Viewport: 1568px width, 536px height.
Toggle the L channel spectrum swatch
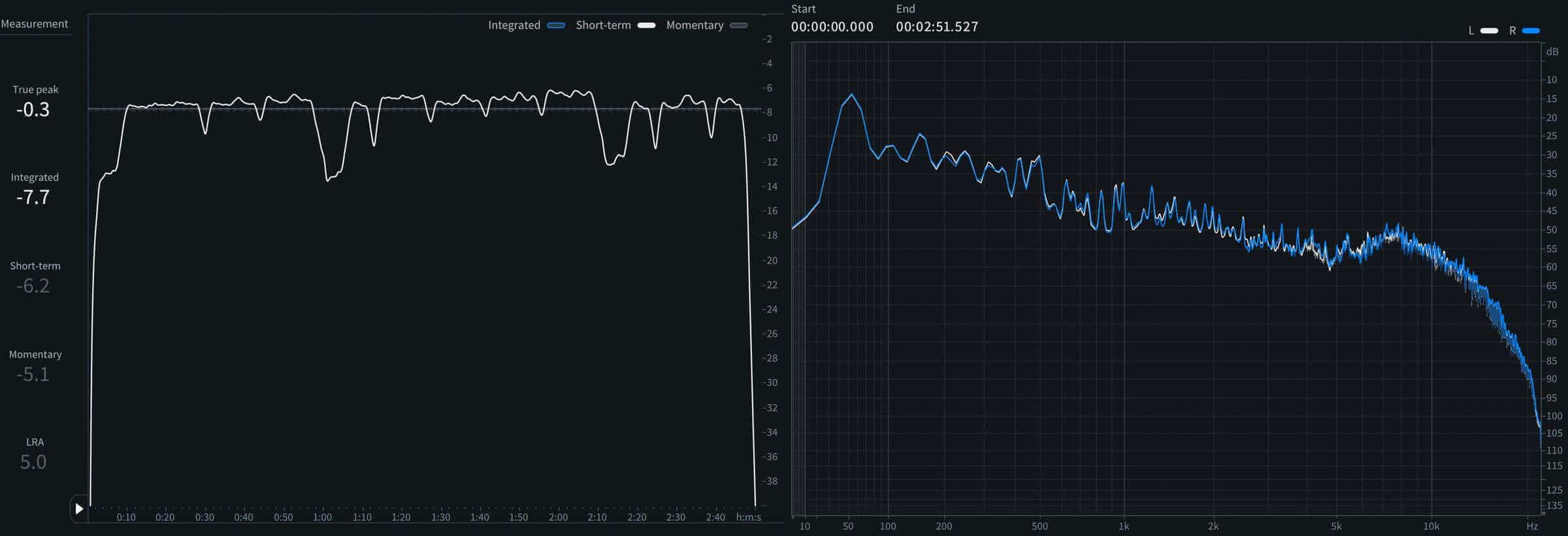point(1489,31)
